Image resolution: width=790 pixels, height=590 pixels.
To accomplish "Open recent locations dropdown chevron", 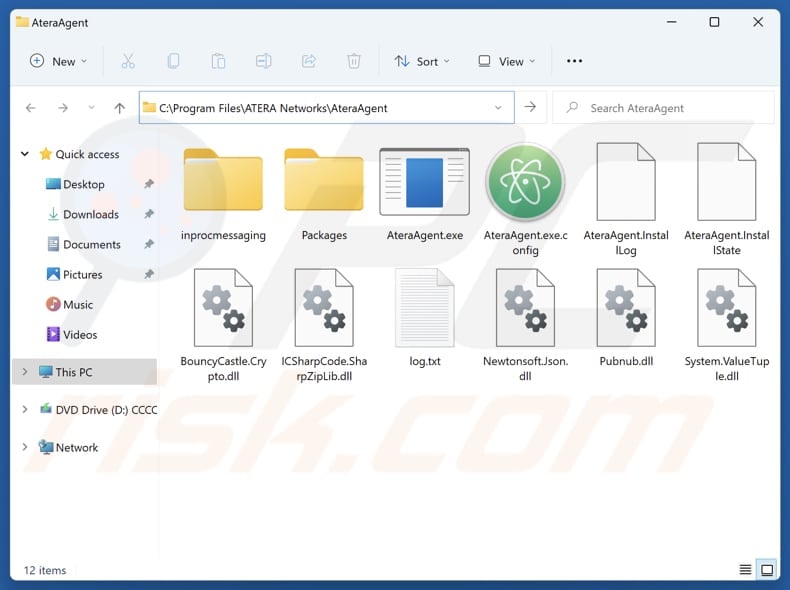I will [91, 107].
